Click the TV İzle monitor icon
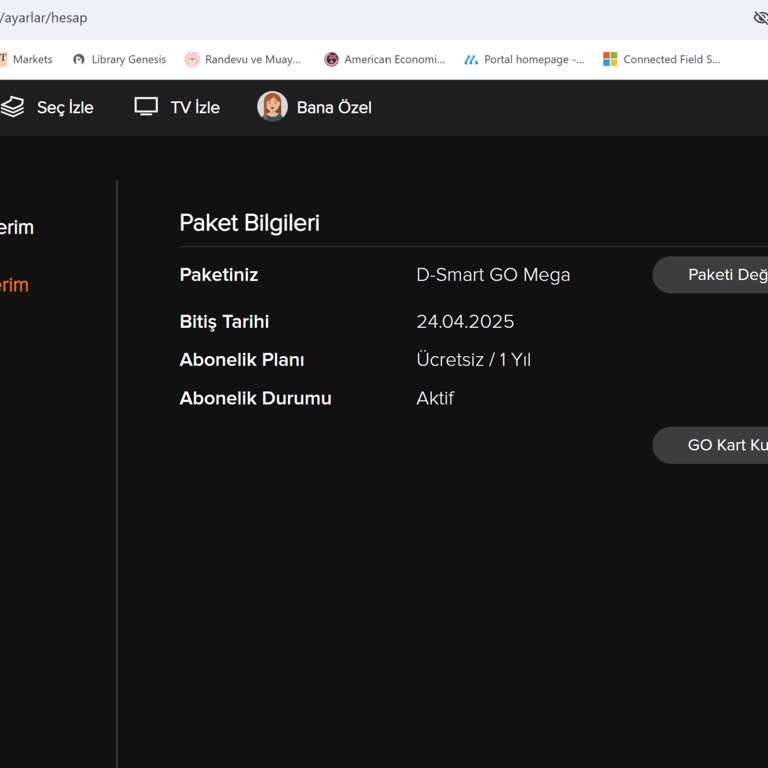 tap(147, 107)
